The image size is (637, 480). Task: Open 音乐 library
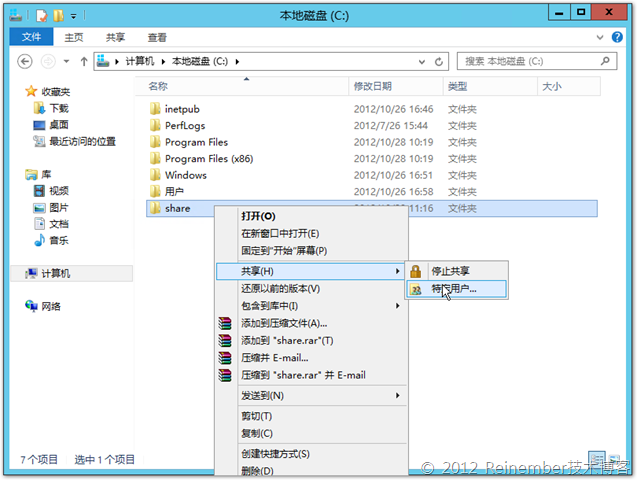[x=59, y=240]
